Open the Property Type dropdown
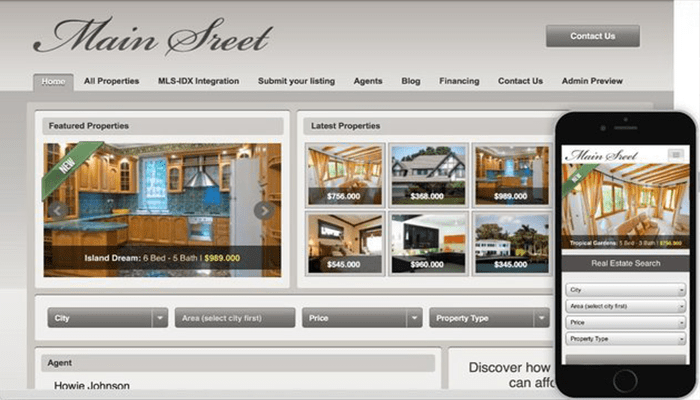 [x=490, y=318]
